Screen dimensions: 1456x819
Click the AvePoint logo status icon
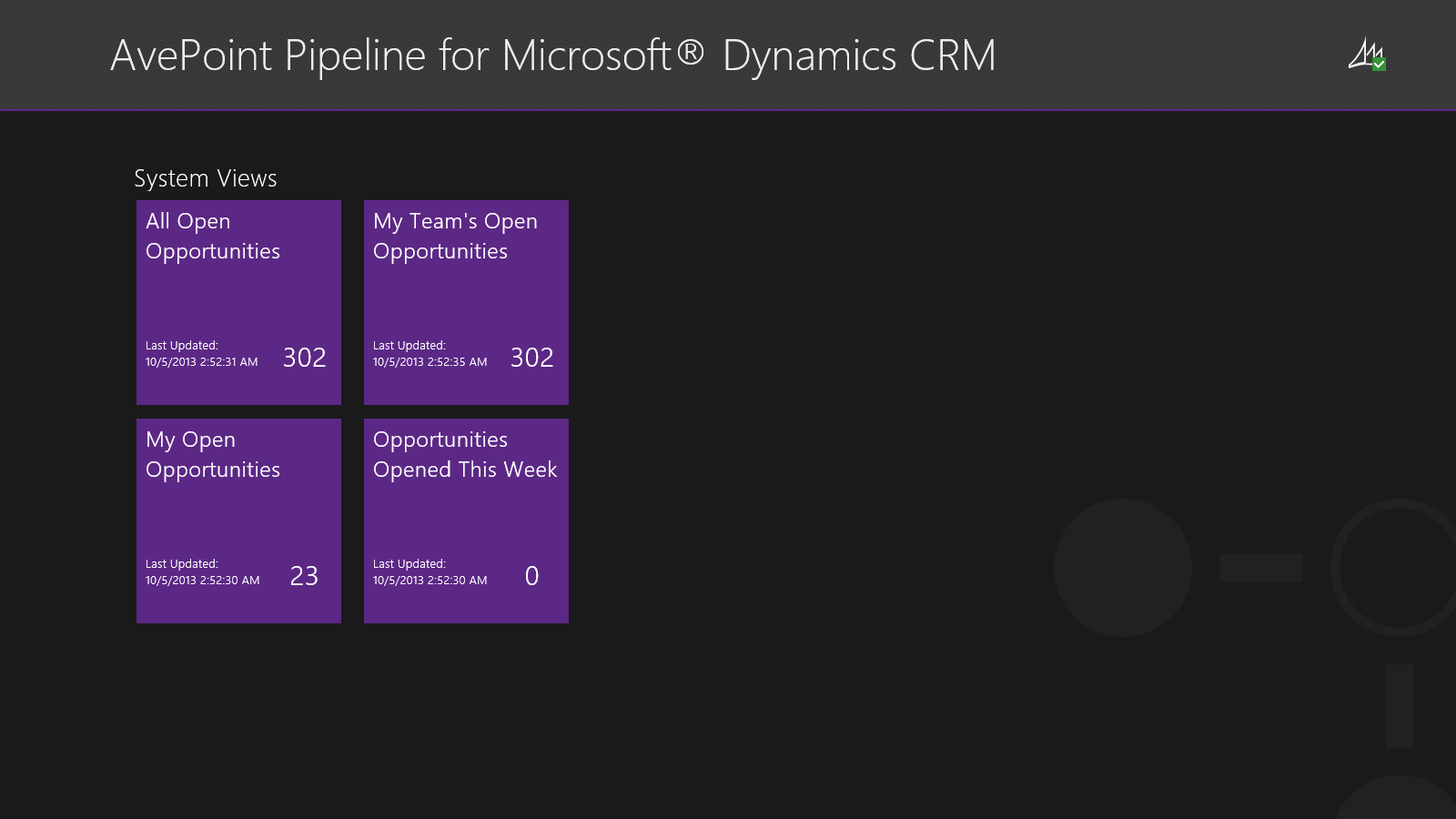[1367, 55]
